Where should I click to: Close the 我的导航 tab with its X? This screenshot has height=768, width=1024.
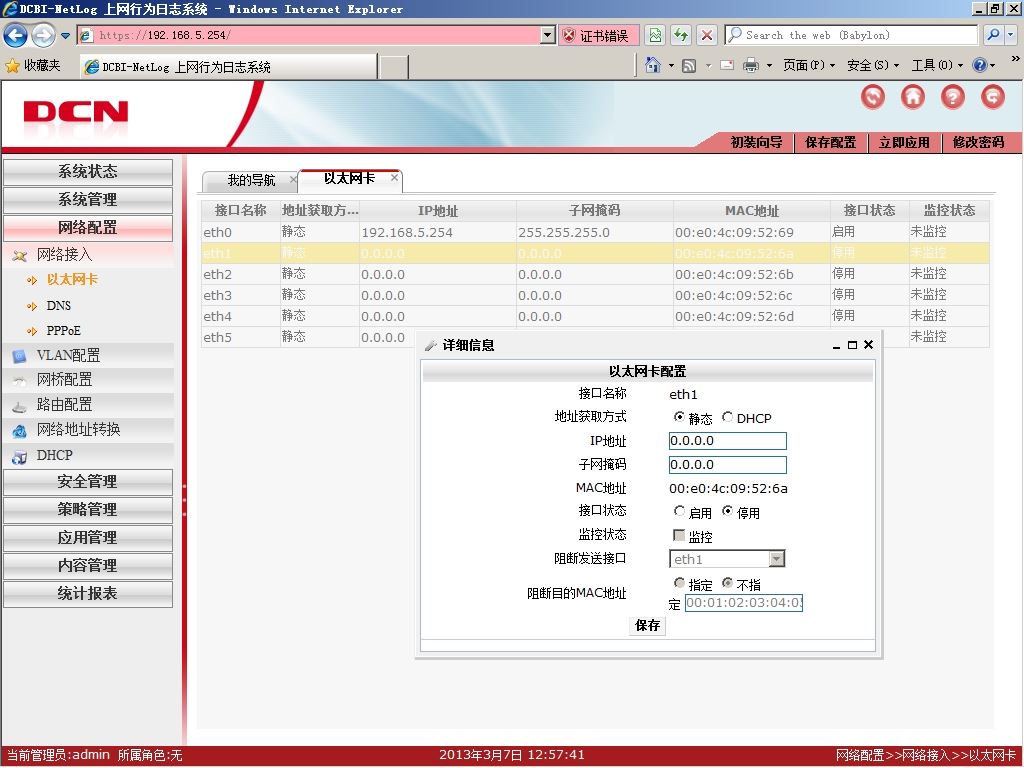coord(293,179)
